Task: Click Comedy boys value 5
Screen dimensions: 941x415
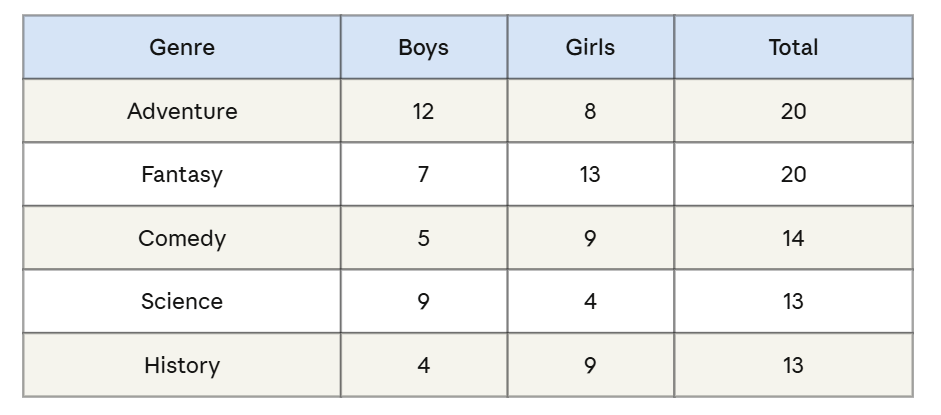Action: [x=424, y=238]
